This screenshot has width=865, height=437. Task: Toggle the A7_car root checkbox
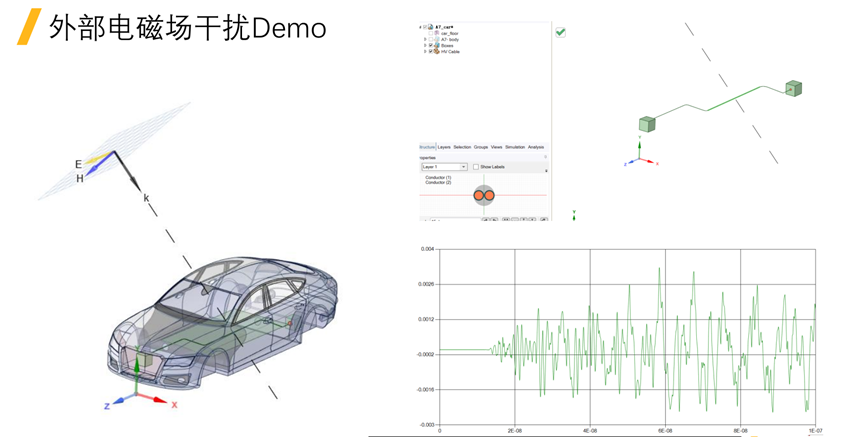(425, 27)
